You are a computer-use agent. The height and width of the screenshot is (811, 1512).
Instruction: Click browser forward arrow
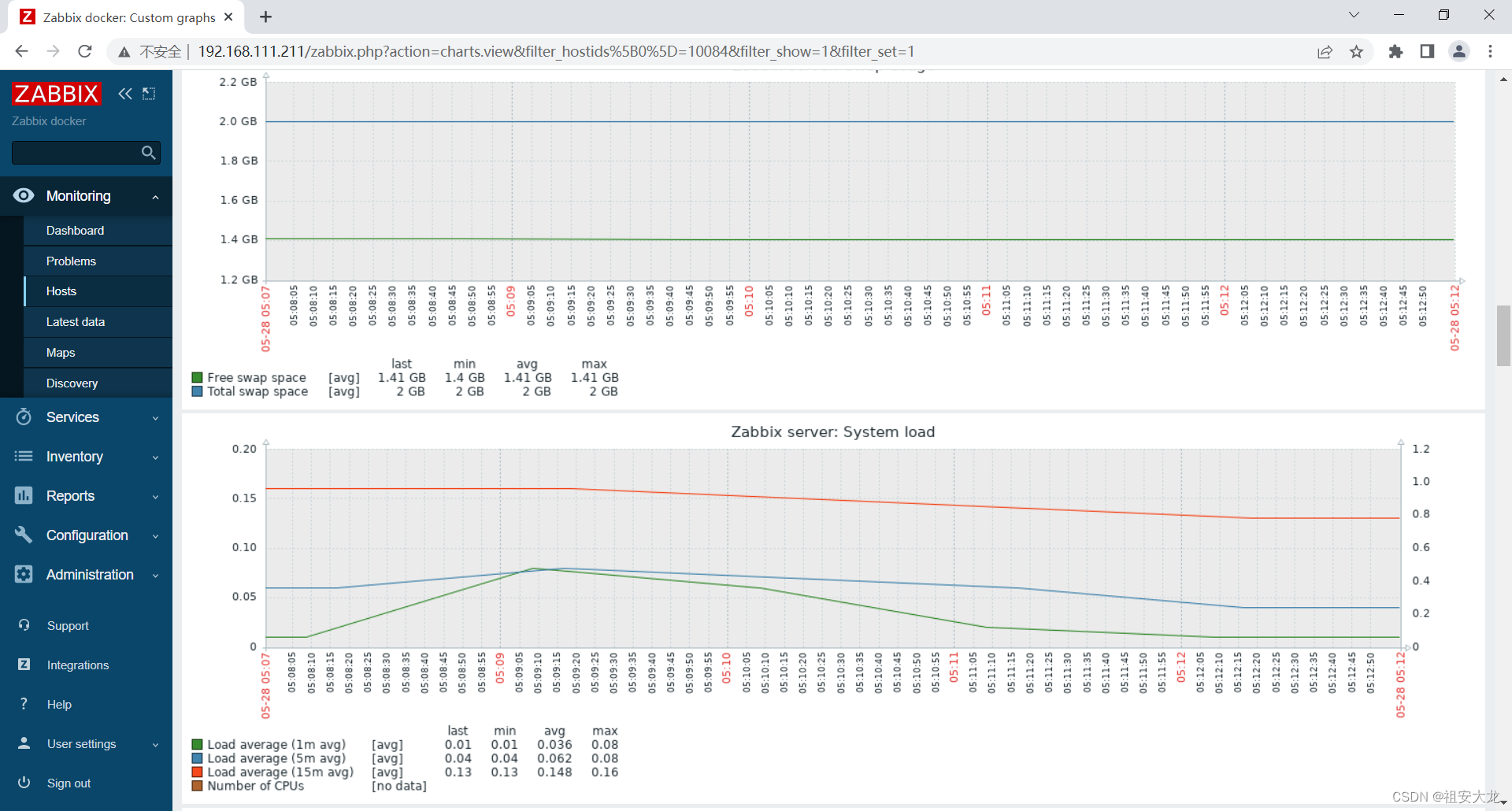(x=53, y=51)
